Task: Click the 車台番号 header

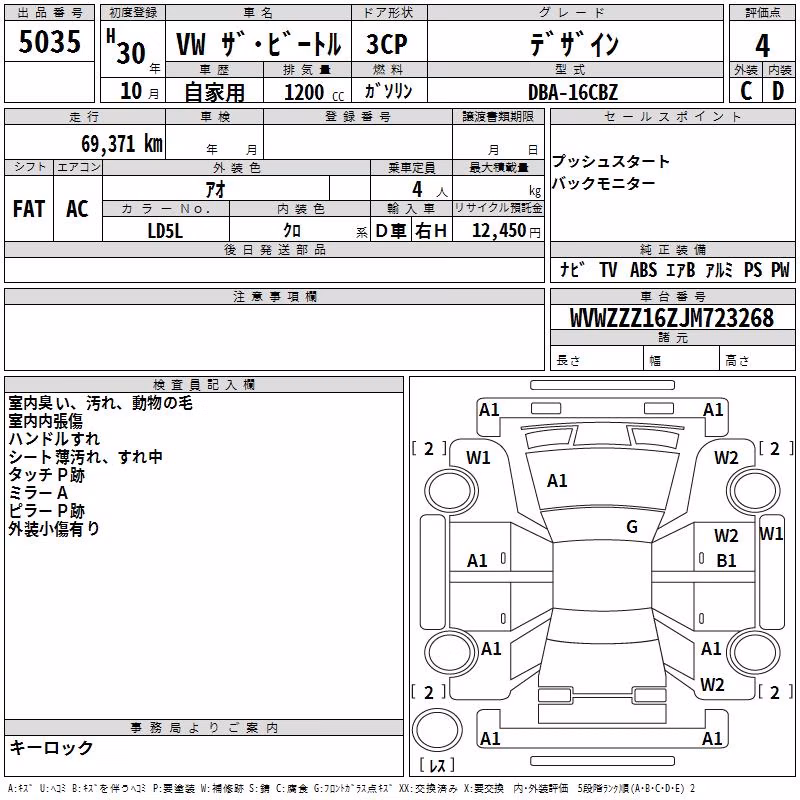Action: pos(672,296)
